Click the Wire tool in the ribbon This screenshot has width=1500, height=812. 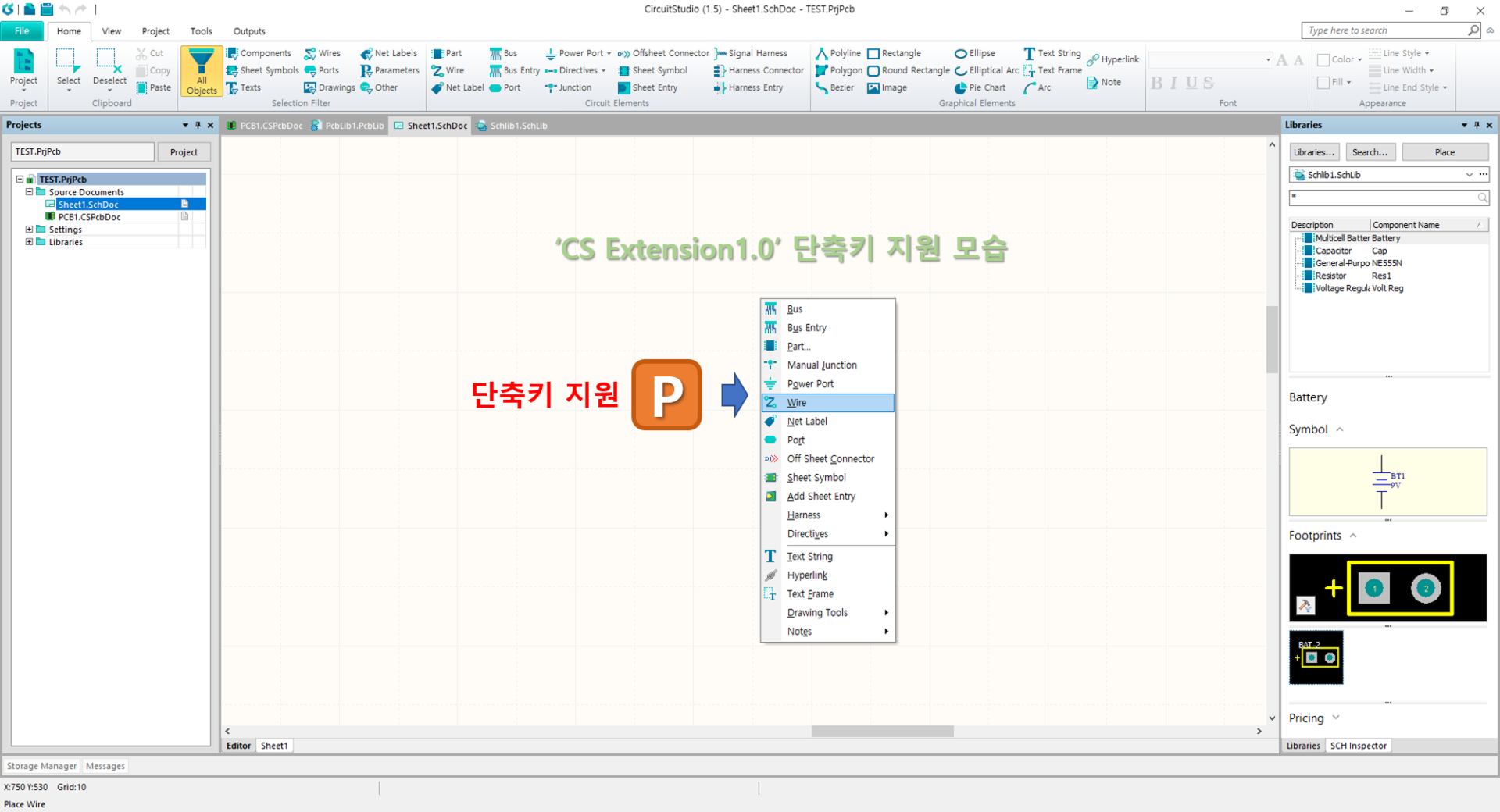click(x=448, y=70)
